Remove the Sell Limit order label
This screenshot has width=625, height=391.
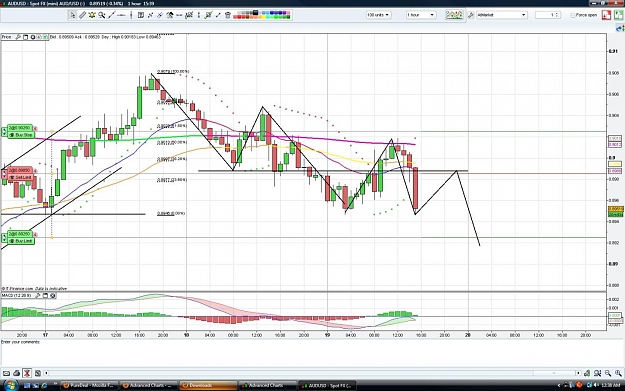pyautogui.click(x=35, y=171)
